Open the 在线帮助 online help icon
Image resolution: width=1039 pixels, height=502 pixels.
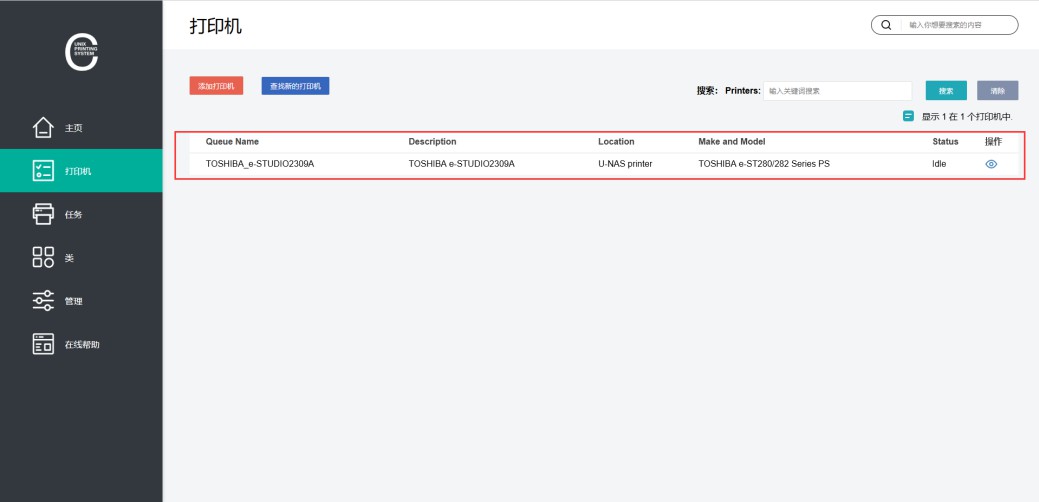[43, 344]
